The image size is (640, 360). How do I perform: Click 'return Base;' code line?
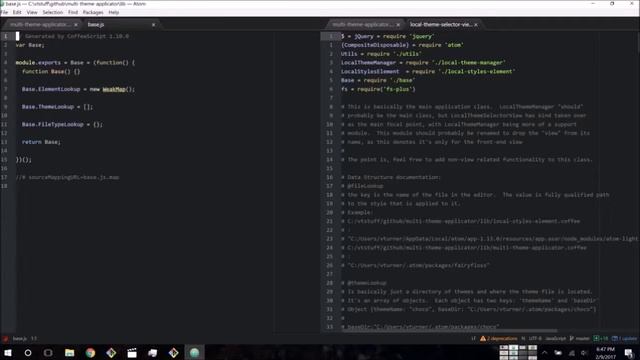pyautogui.click(x=41, y=142)
